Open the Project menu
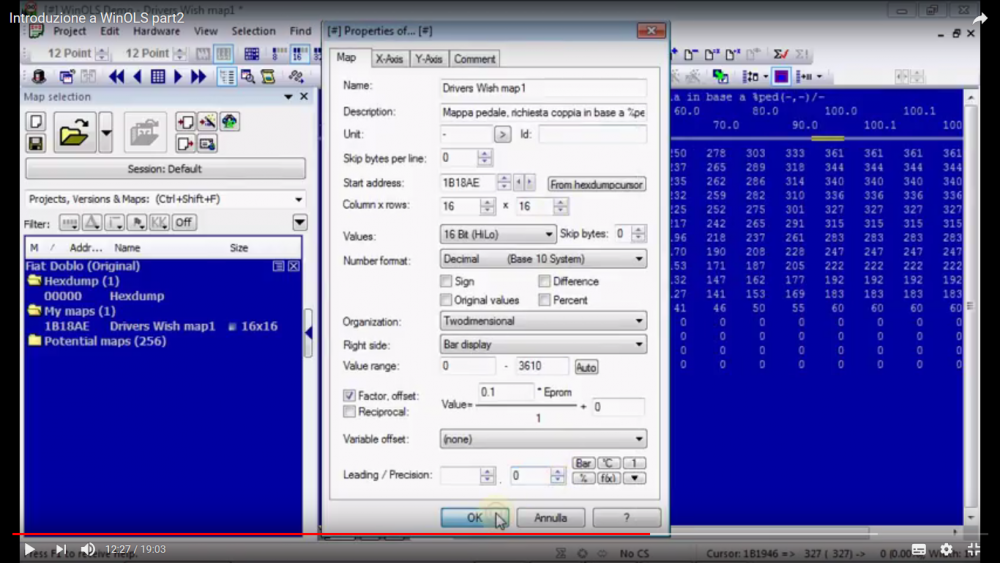This screenshot has width=1000, height=563. pos(70,31)
